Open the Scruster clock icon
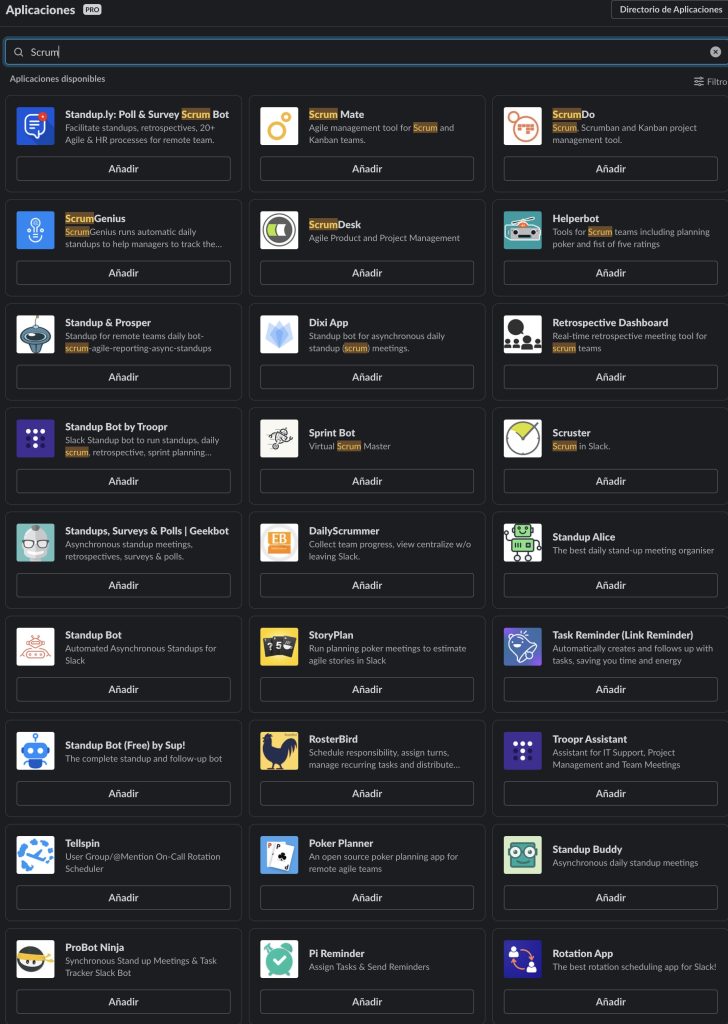The height and width of the screenshot is (1024, 728). (522, 438)
